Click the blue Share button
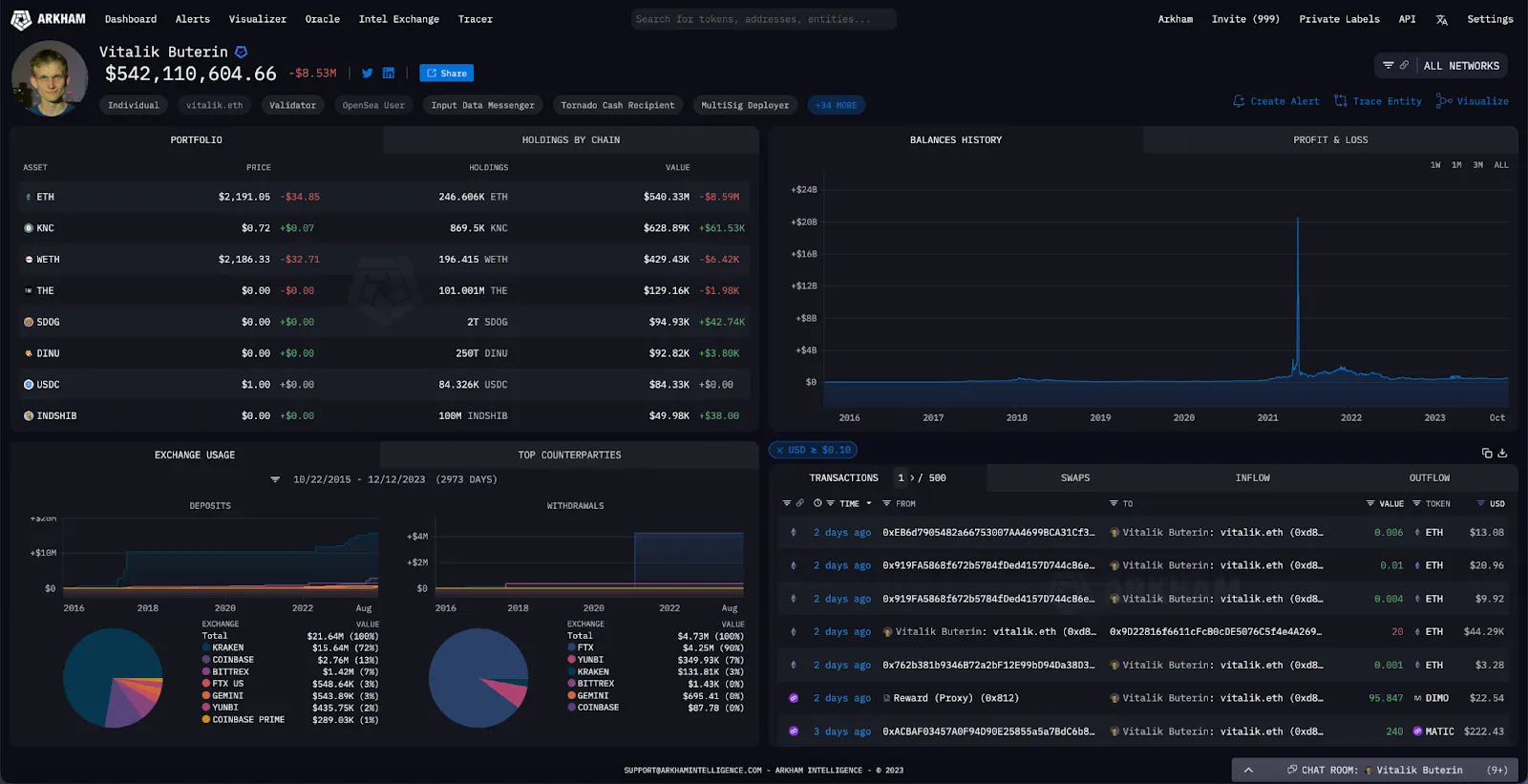This screenshot has width=1528, height=784. (x=446, y=74)
